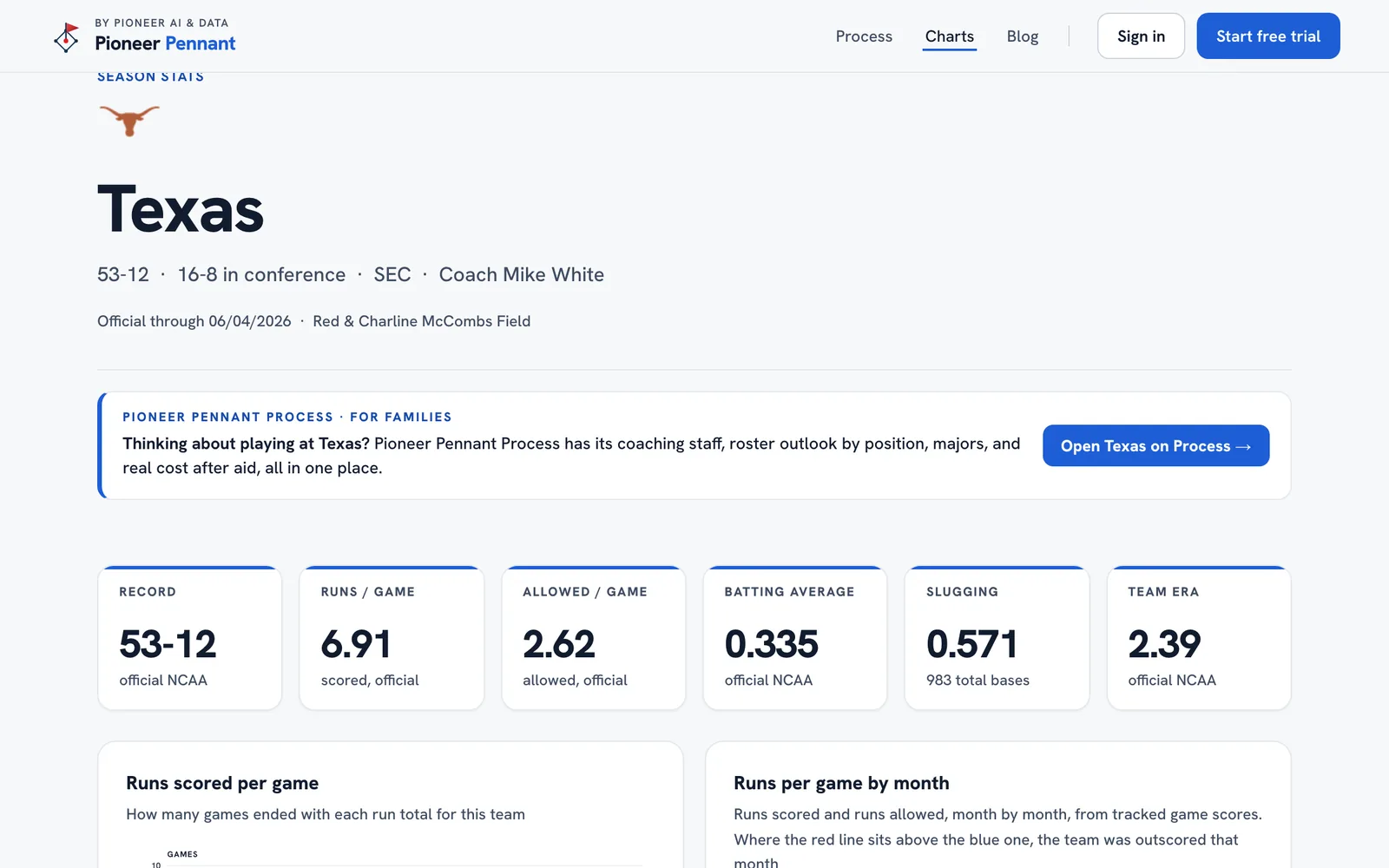Open the Process nav item
Image resolution: width=1389 pixels, height=868 pixels.
(864, 36)
